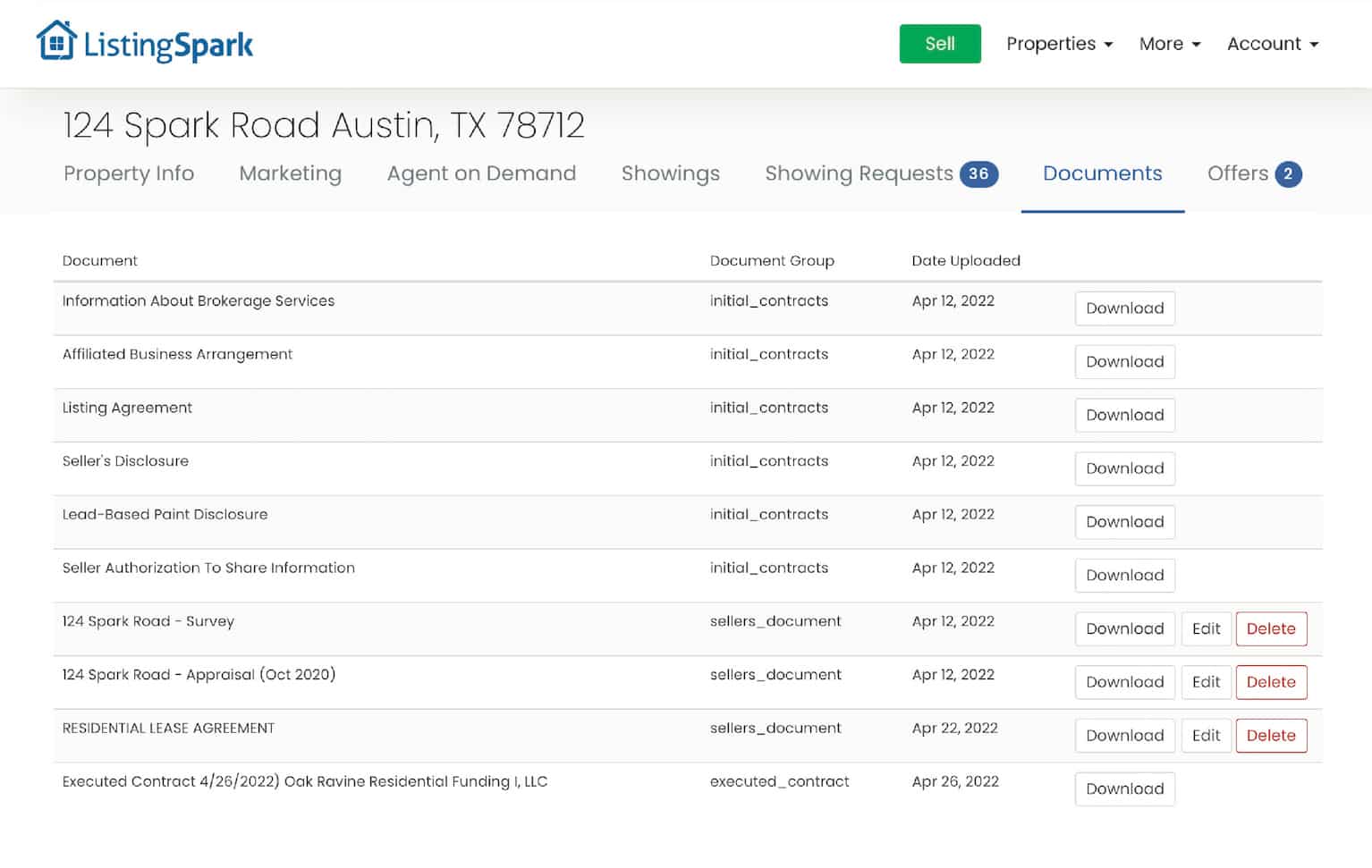Download the RESIDENTIAL LEASE AGREEMENT

tap(1124, 736)
